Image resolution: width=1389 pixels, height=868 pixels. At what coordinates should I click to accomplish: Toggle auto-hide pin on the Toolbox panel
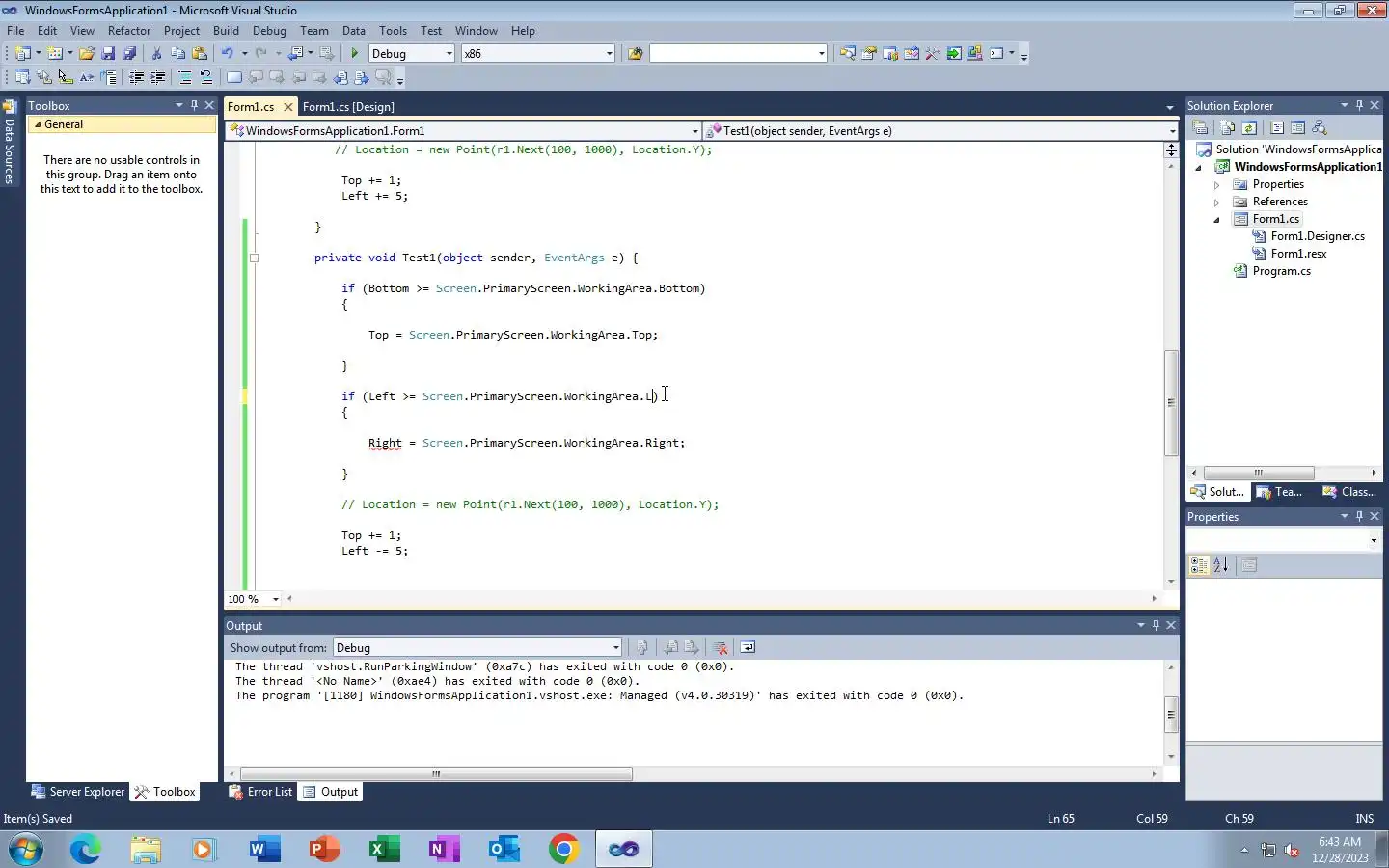(194, 105)
